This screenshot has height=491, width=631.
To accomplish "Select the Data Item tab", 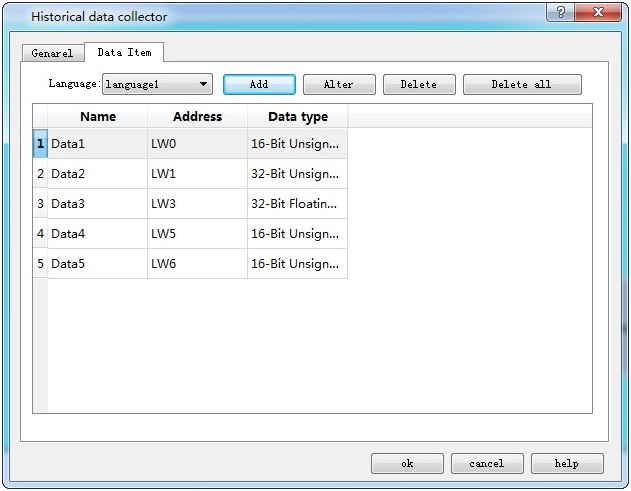I will (x=124, y=52).
